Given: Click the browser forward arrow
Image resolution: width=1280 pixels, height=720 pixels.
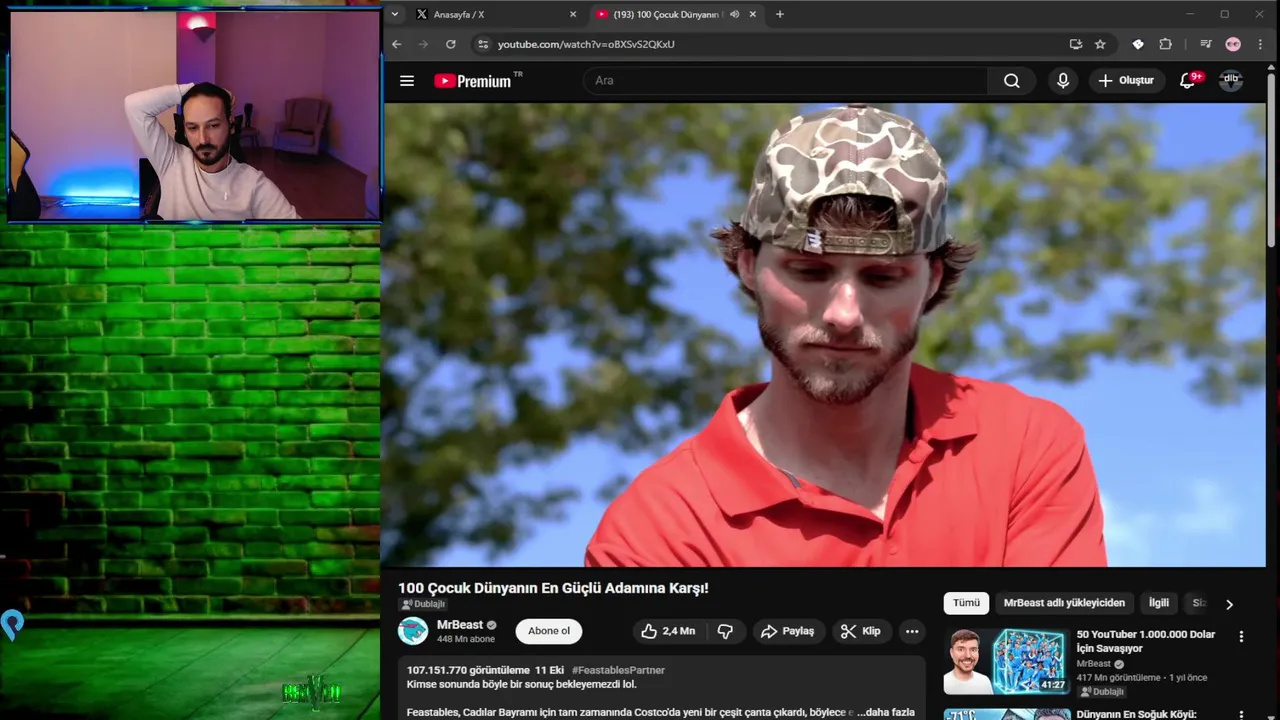Looking at the screenshot, I should 423,44.
